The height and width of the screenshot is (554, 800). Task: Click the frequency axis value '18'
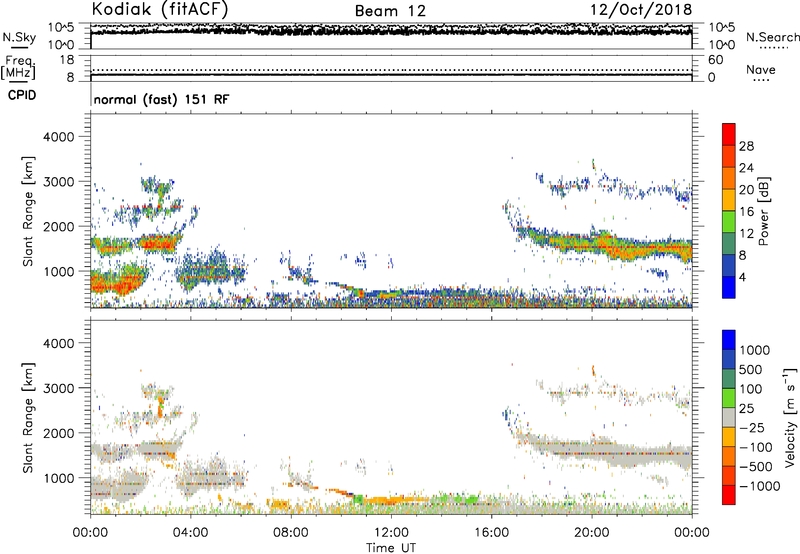pyautogui.click(x=67, y=60)
